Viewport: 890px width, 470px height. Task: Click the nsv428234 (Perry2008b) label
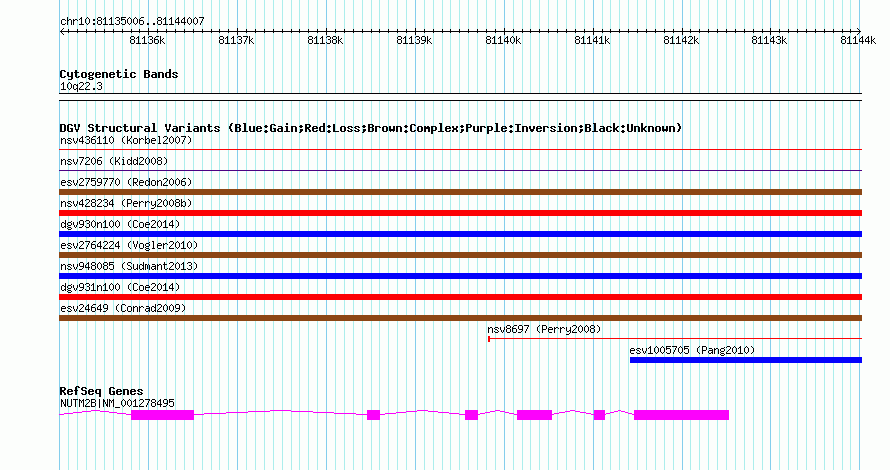coord(126,203)
